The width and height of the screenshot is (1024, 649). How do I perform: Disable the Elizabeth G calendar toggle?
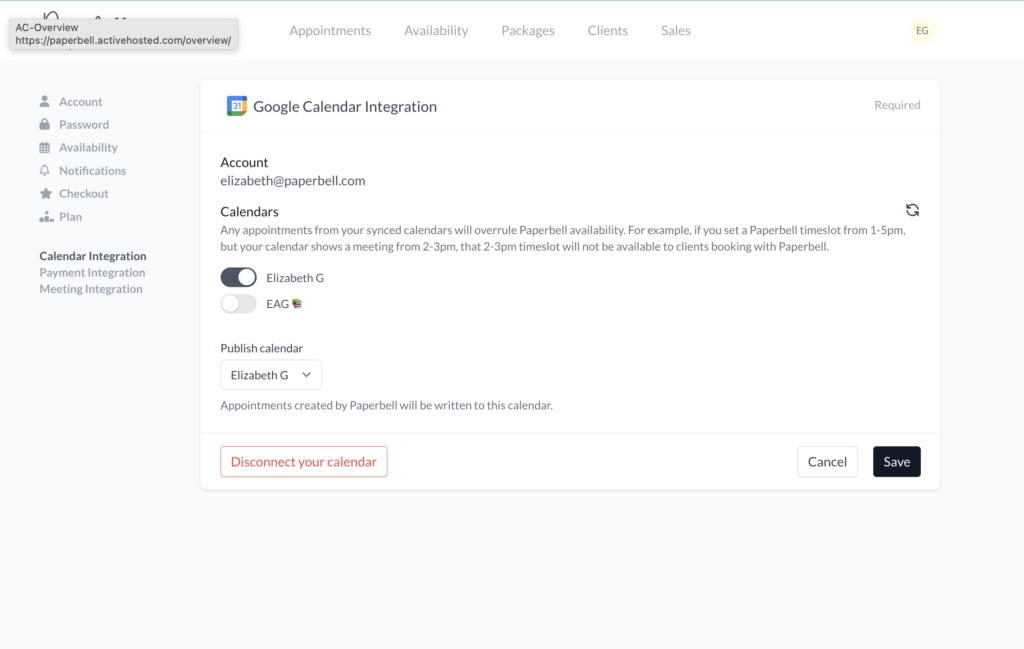click(239, 278)
